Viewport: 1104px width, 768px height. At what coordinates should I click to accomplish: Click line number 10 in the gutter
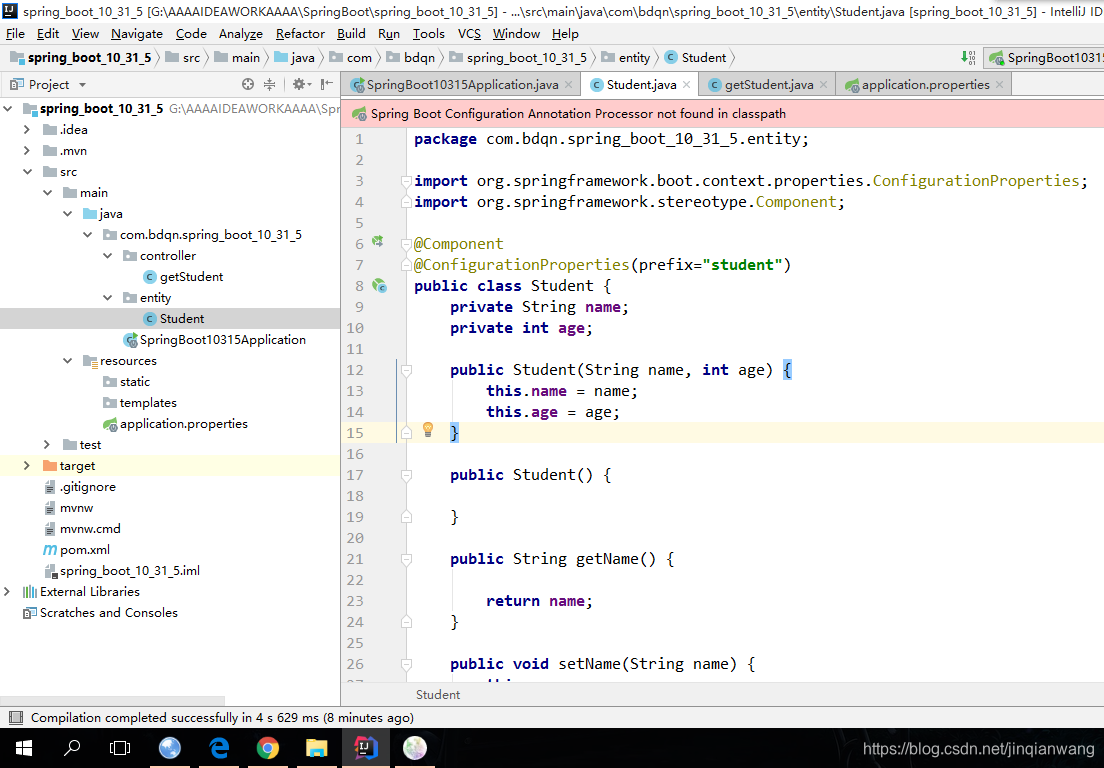pos(355,328)
